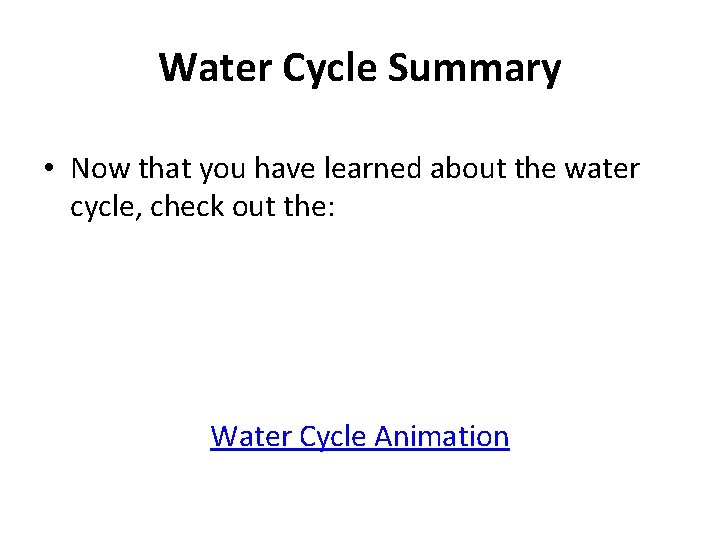
Task: Select the word "that" in the bullet
Action: (164, 168)
